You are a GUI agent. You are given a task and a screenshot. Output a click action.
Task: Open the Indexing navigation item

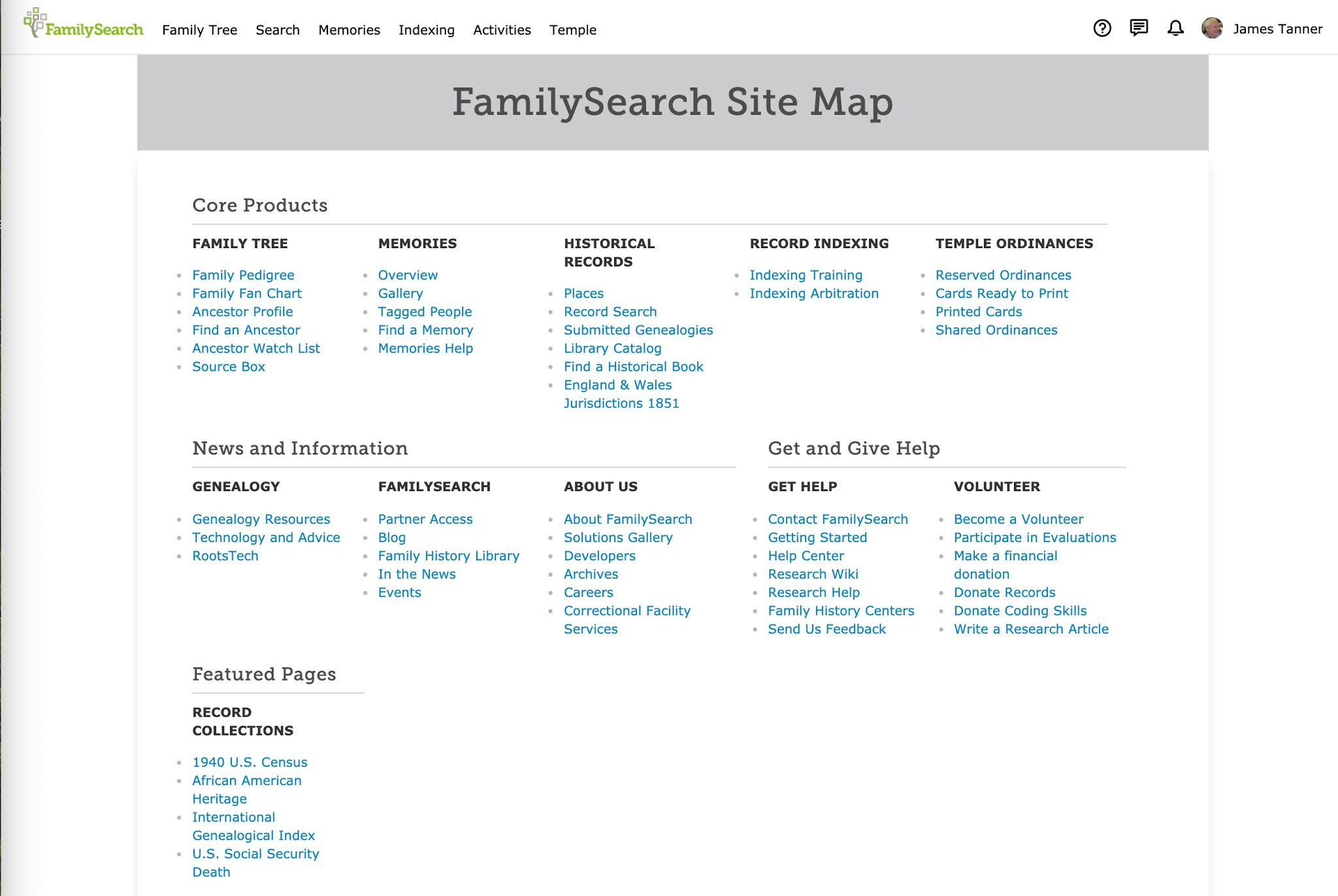coord(426,30)
